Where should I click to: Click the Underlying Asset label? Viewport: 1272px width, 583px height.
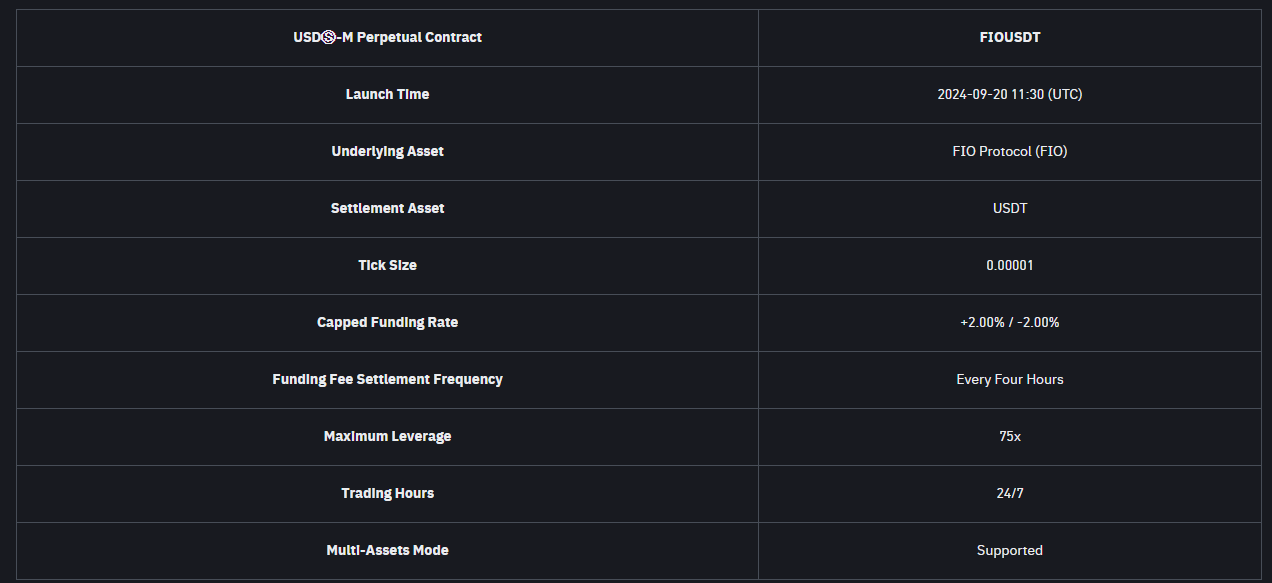pos(387,152)
